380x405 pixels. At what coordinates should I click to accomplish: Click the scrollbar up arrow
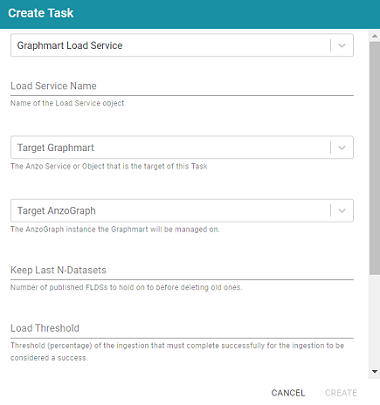coord(374,36)
